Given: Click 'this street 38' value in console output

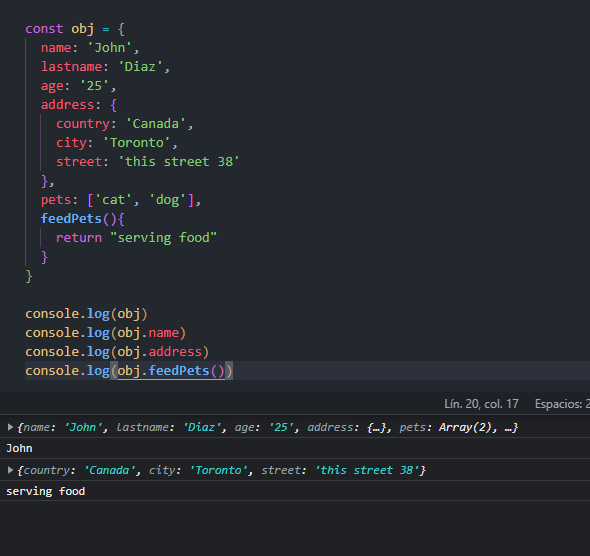Looking at the screenshot, I should click(367, 470).
